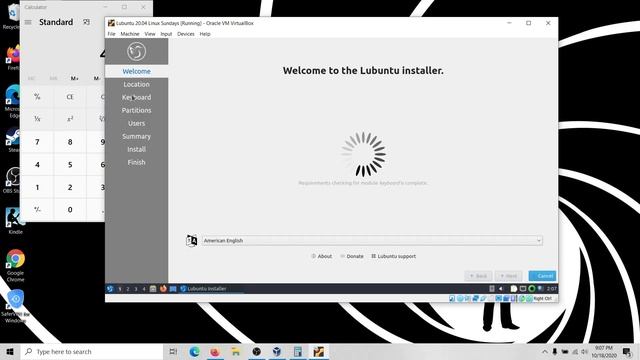This screenshot has width=640, height=360.
Task: Click the Calculator percent key
Action: tap(37, 97)
